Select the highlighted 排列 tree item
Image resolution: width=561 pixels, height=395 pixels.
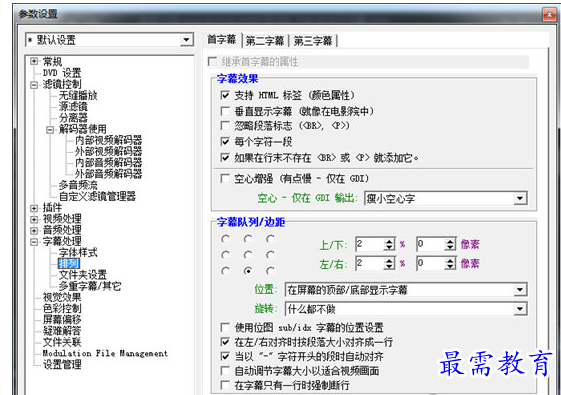point(69,264)
